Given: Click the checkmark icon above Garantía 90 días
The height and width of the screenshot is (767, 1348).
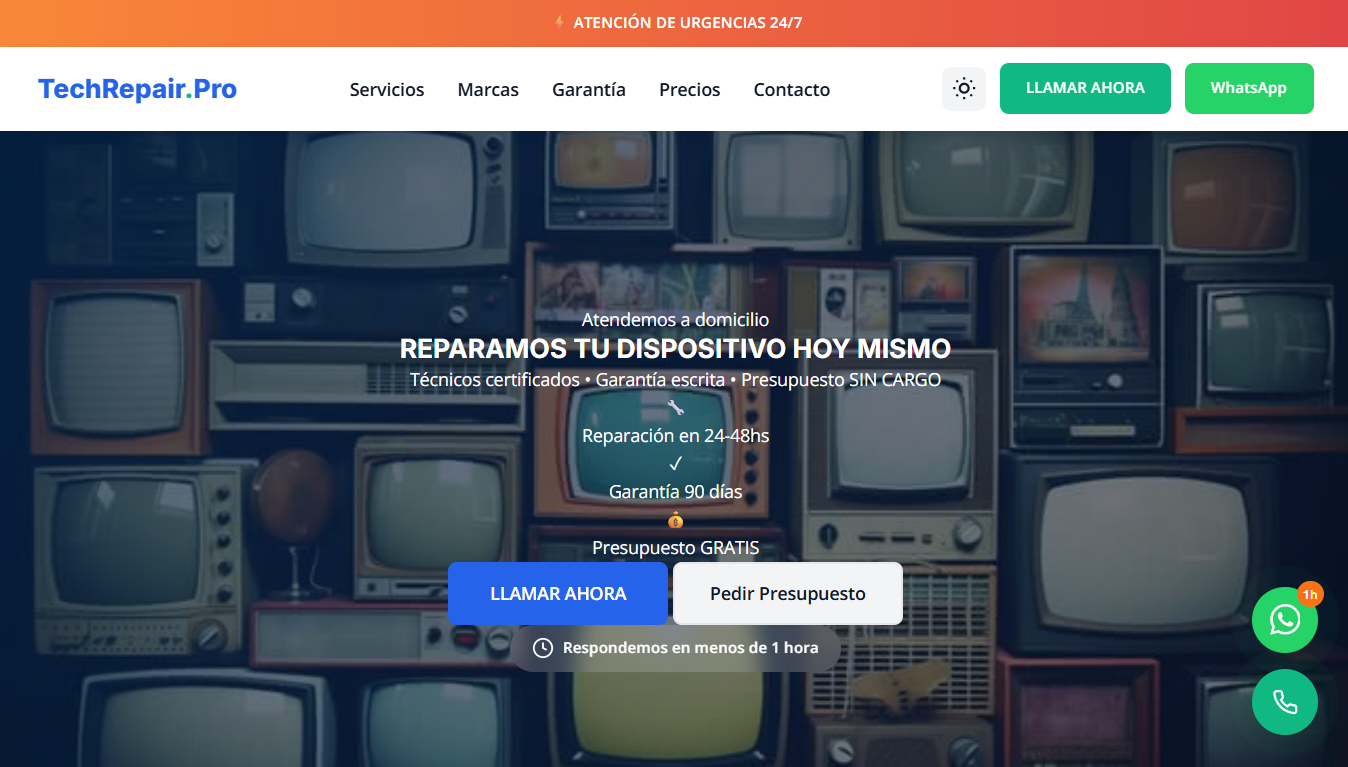Looking at the screenshot, I should click(676, 463).
